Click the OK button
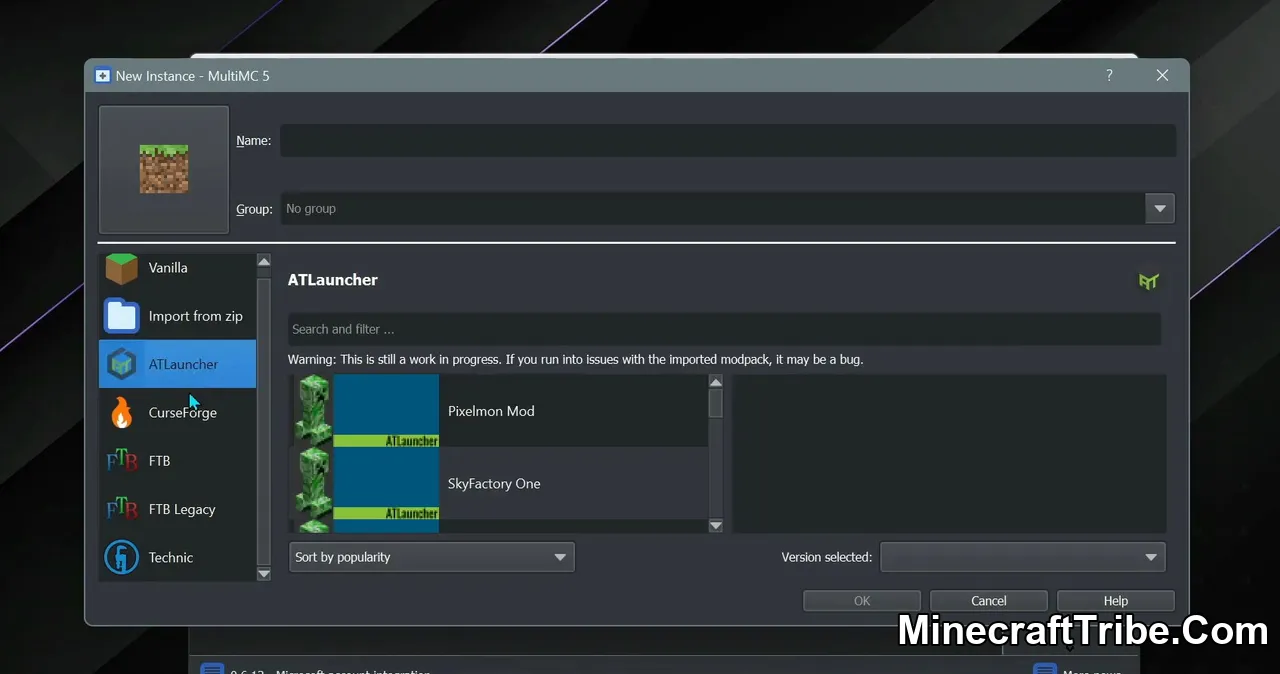Viewport: 1280px width, 674px height. click(862, 601)
